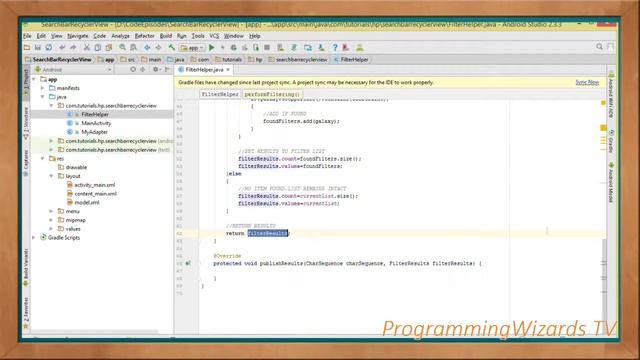640x360 pixels.
Task: Click the performFiltering() breadcrumb
Action: [x=272, y=94]
